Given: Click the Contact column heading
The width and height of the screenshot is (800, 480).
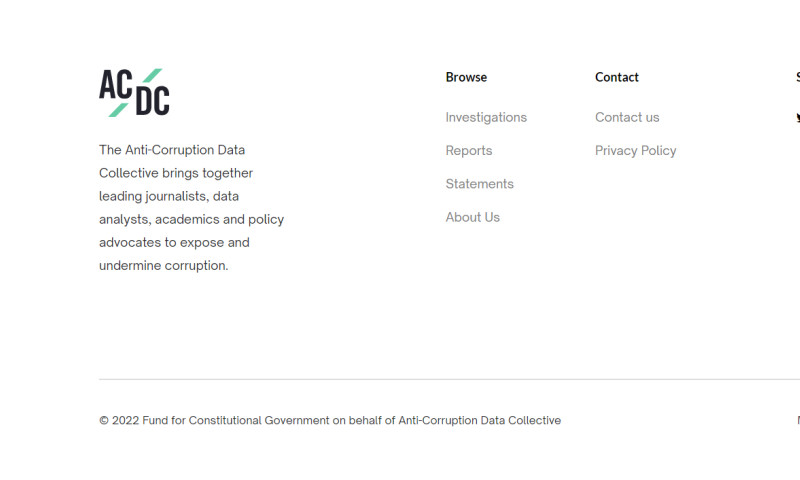Looking at the screenshot, I should tap(616, 77).
